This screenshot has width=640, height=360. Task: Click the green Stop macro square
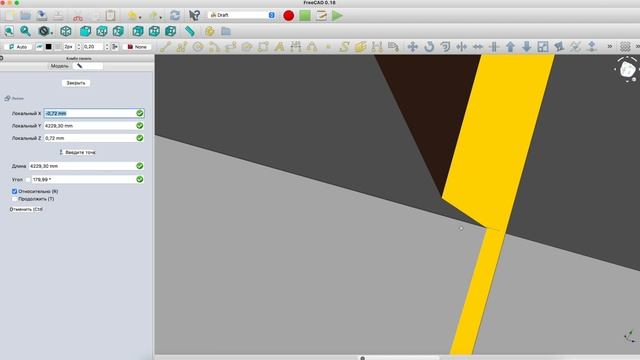pos(305,16)
